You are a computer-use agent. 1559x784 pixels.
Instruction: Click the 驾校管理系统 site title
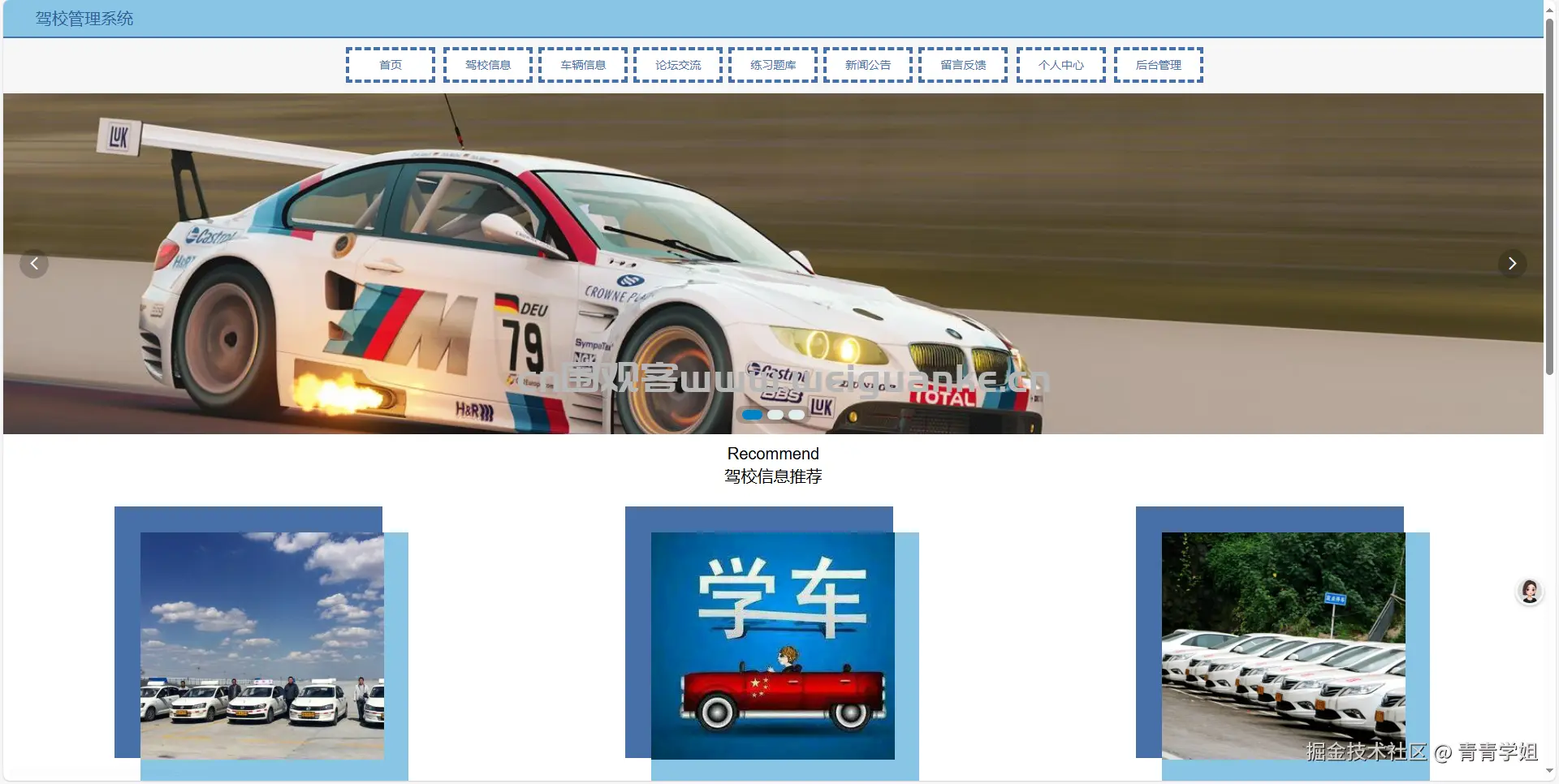84,19
